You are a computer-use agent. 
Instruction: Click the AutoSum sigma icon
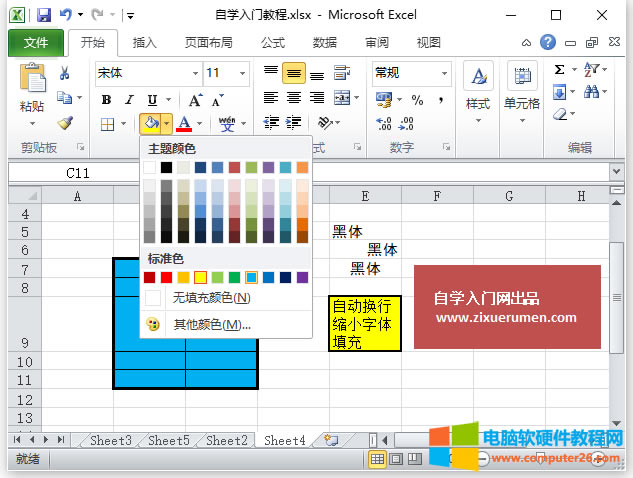pyautogui.click(x=560, y=70)
